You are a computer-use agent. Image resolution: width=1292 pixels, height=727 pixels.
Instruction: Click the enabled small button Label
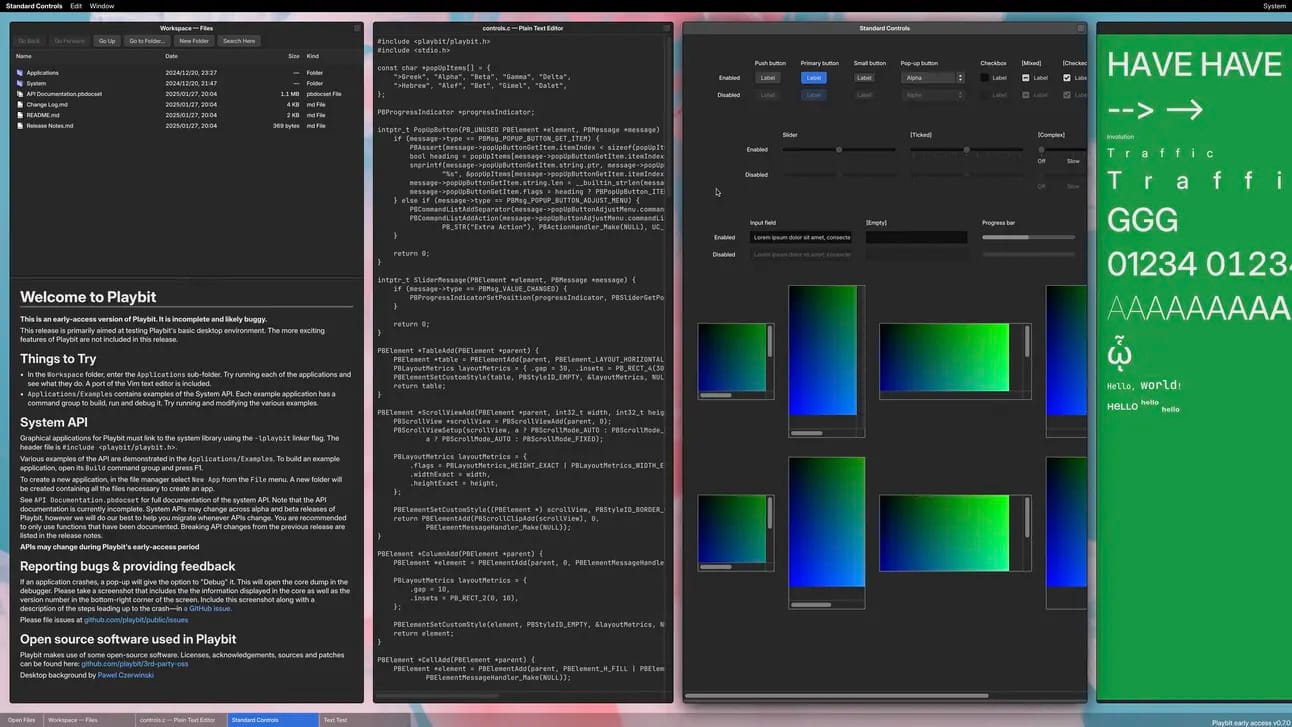point(864,78)
